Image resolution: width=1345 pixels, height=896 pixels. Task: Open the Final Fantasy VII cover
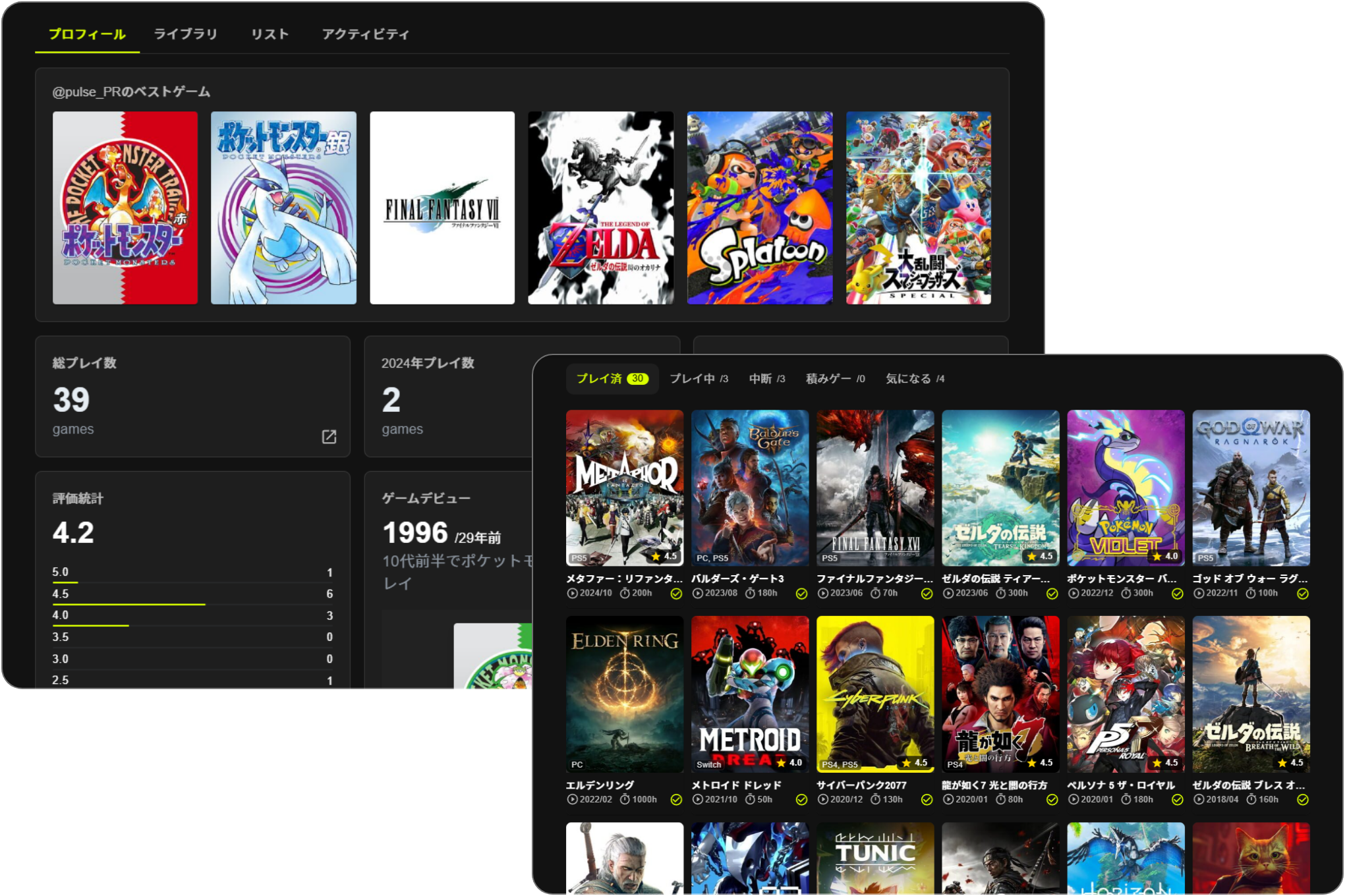(442, 208)
